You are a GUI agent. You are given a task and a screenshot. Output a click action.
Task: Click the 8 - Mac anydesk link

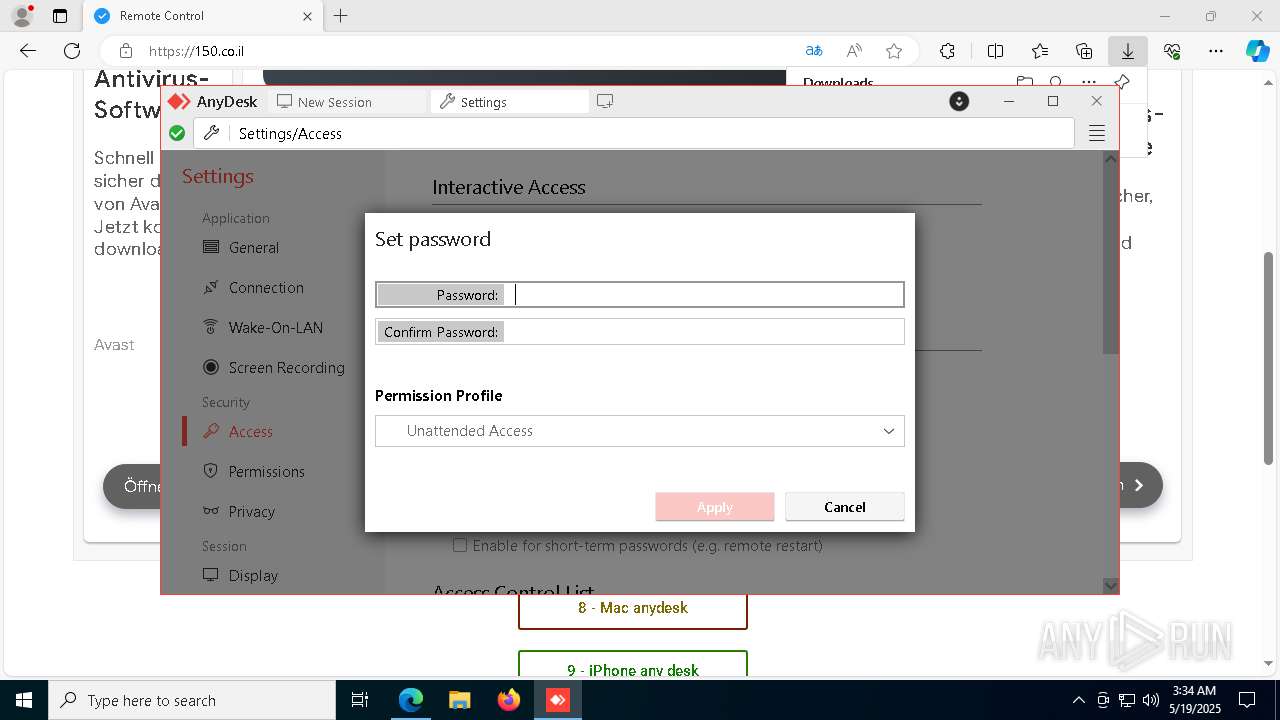pos(633,608)
